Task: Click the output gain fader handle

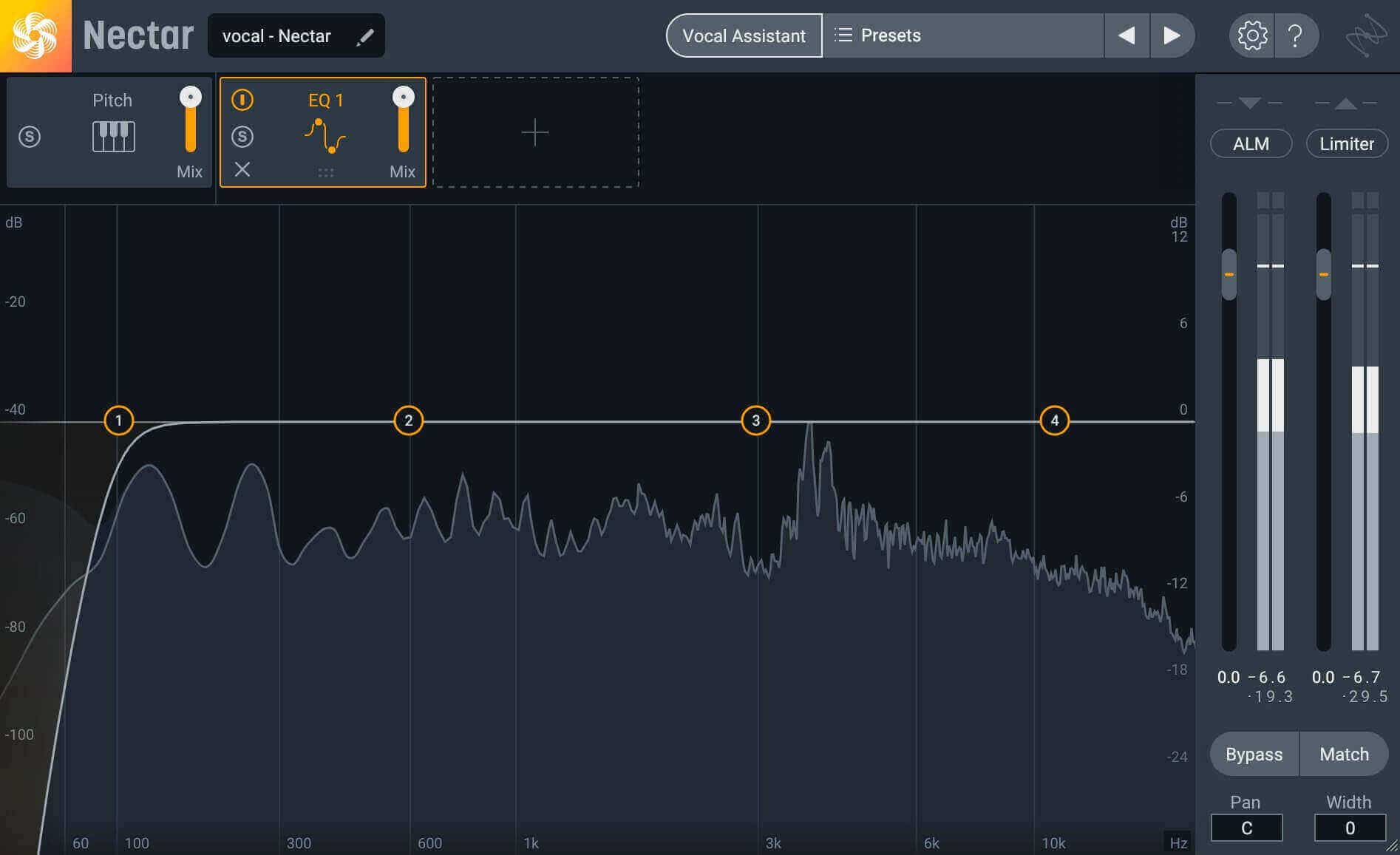Action: pyautogui.click(x=1324, y=274)
